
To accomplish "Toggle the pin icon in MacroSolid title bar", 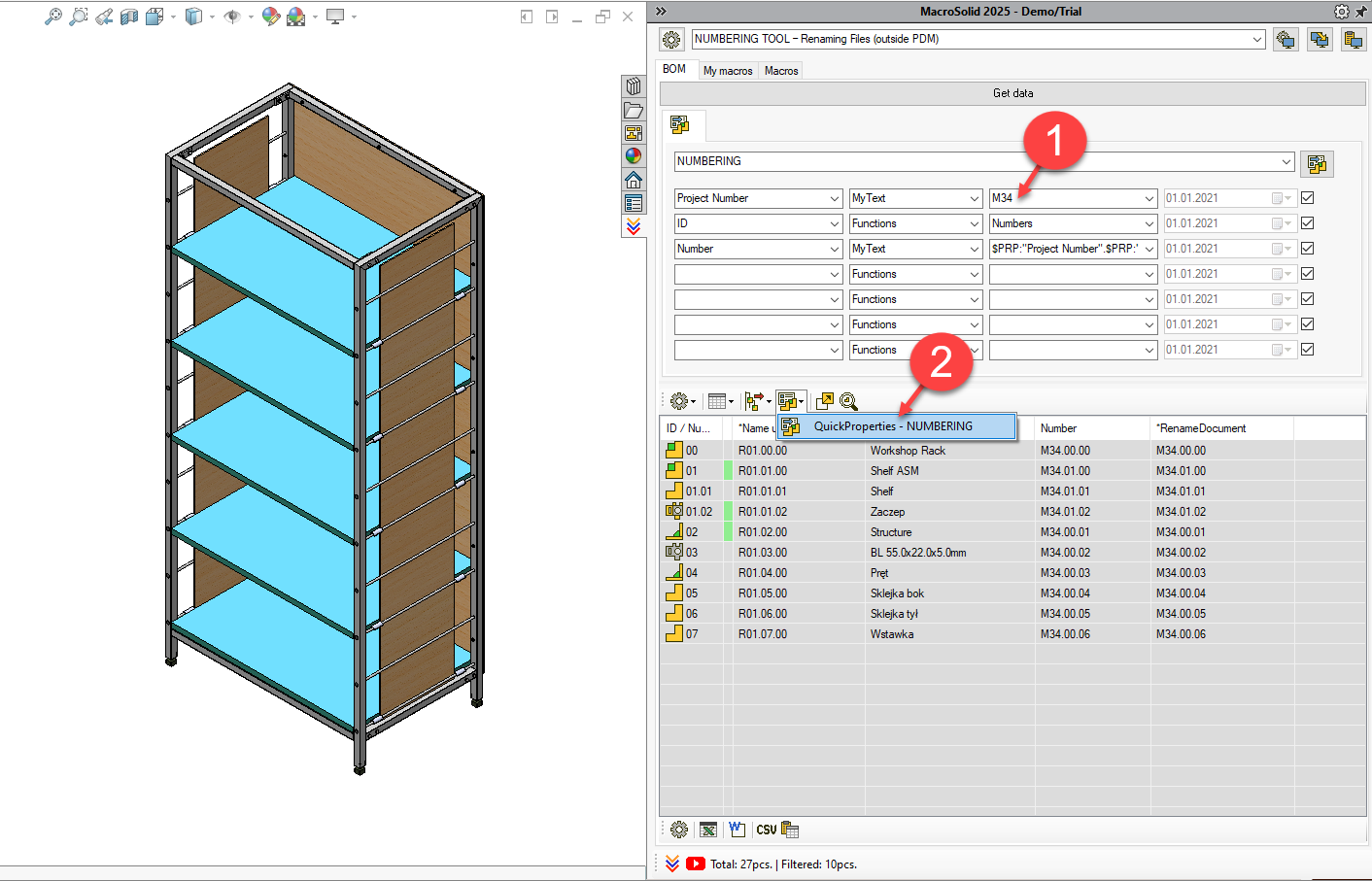I will tap(1361, 12).
